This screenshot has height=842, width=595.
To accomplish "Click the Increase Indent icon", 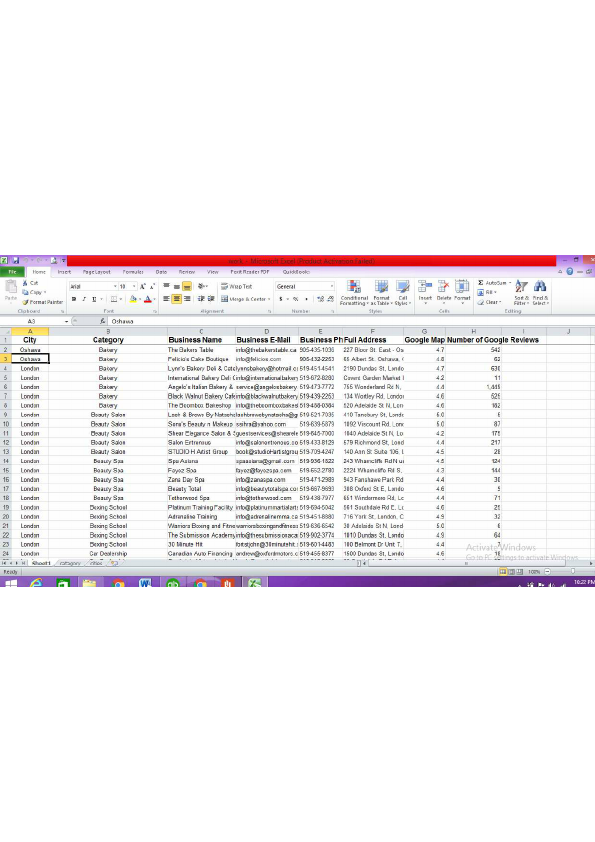I will (211, 299).
